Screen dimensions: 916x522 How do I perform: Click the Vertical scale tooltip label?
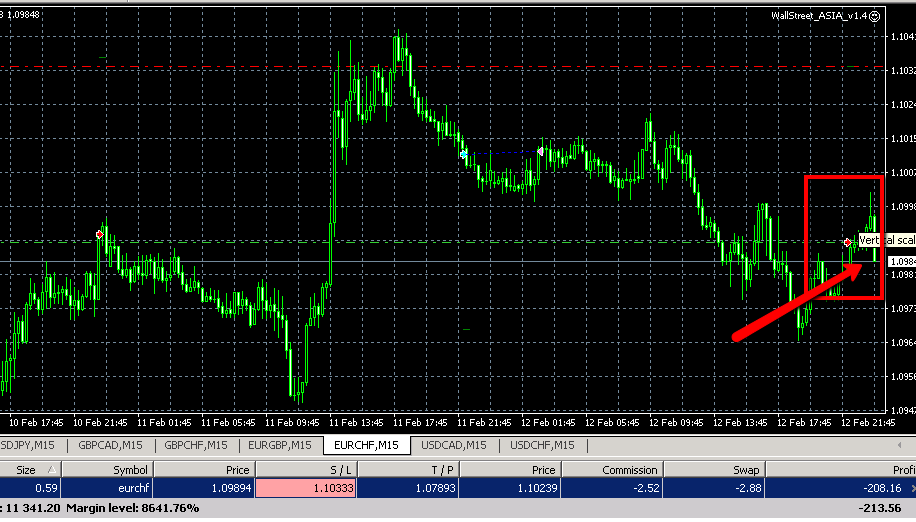887,240
